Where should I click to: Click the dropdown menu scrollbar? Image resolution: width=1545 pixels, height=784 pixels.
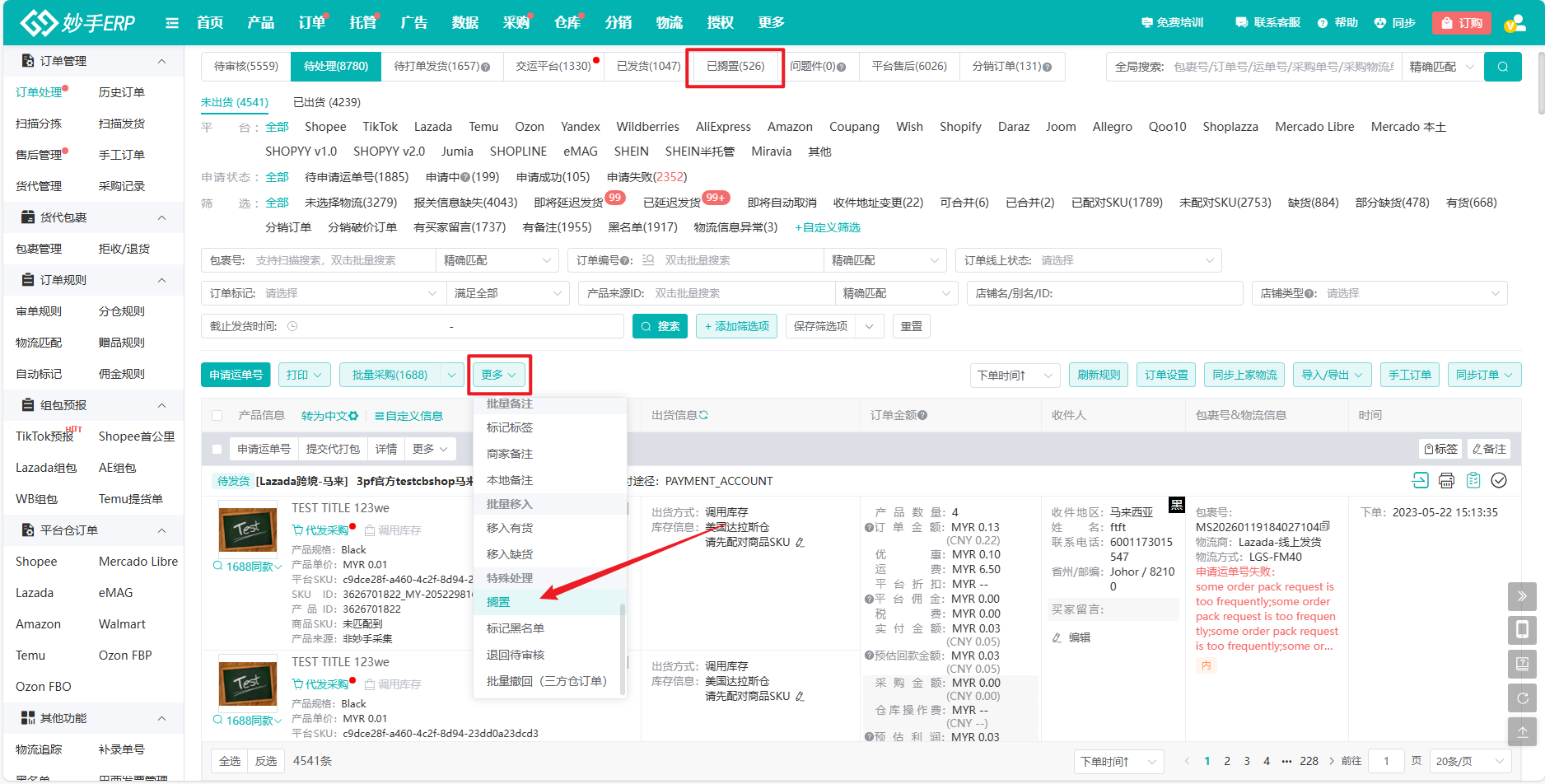(623, 649)
